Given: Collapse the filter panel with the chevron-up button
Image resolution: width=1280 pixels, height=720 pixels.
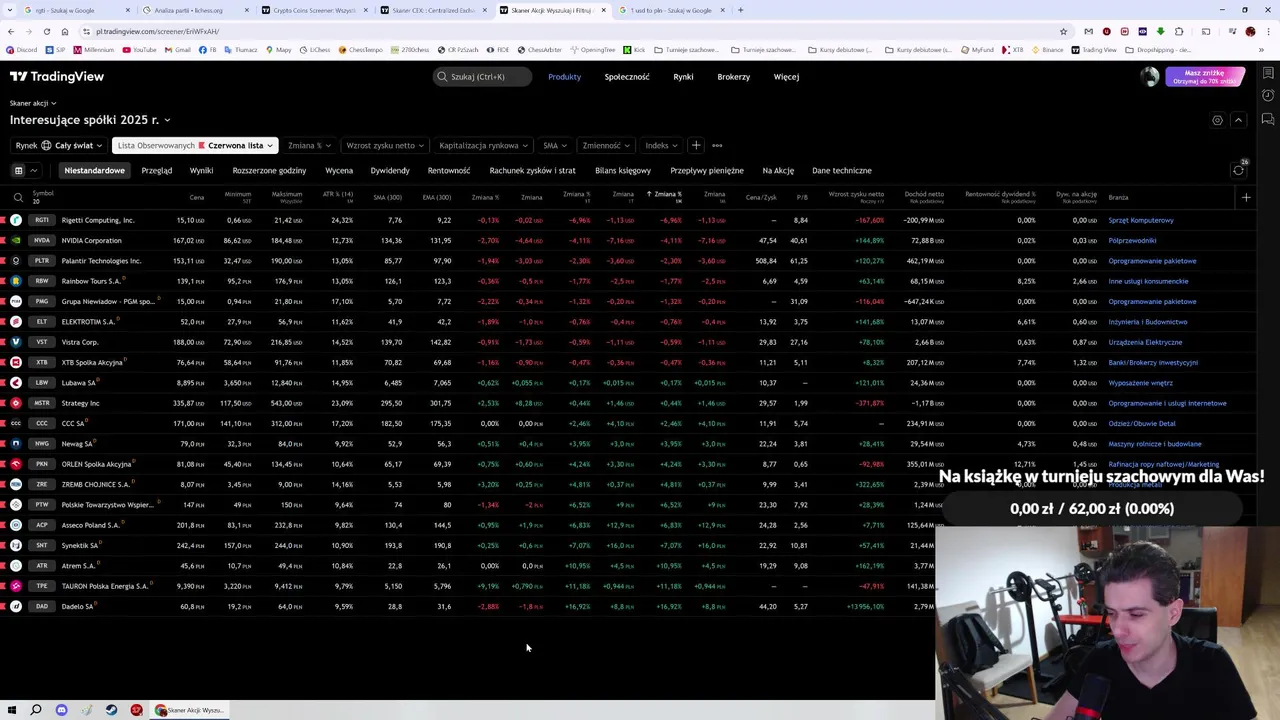Looking at the screenshot, I should pyautogui.click(x=1238, y=120).
